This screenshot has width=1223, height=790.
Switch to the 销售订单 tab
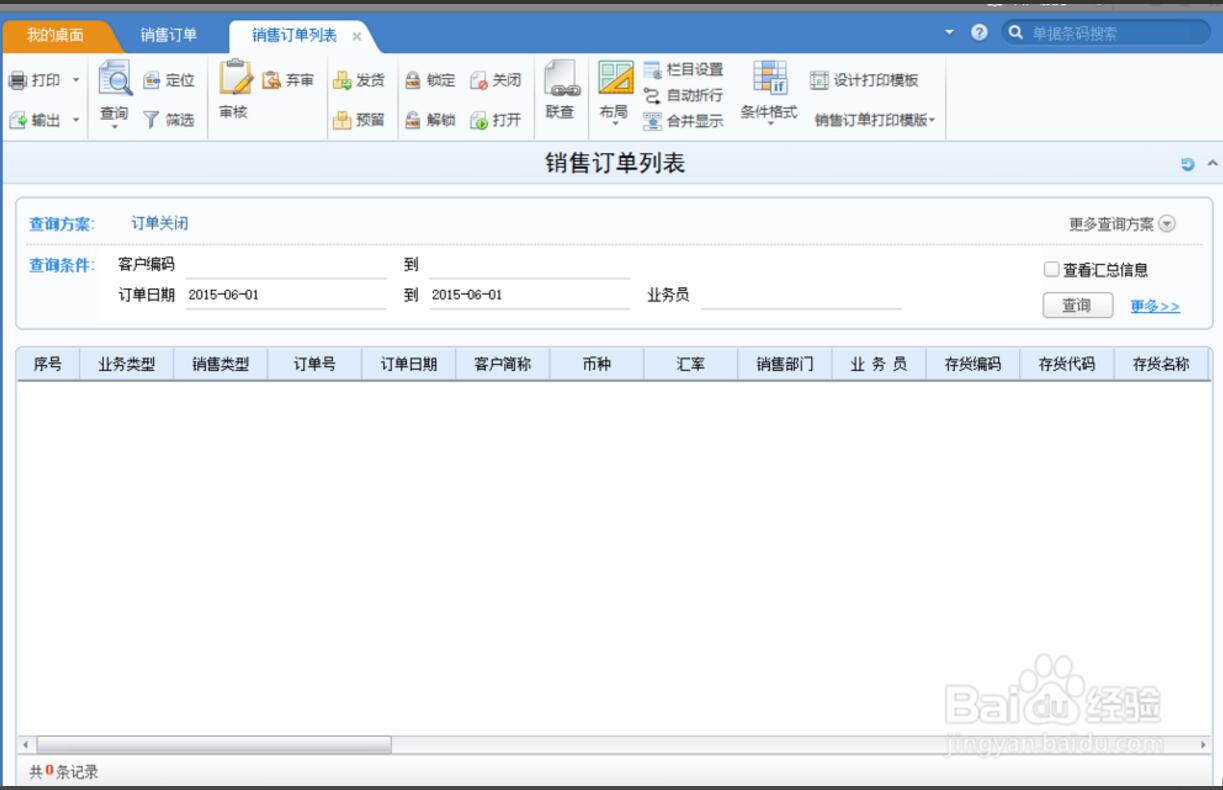pyautogui.click(x=168, y=35)
